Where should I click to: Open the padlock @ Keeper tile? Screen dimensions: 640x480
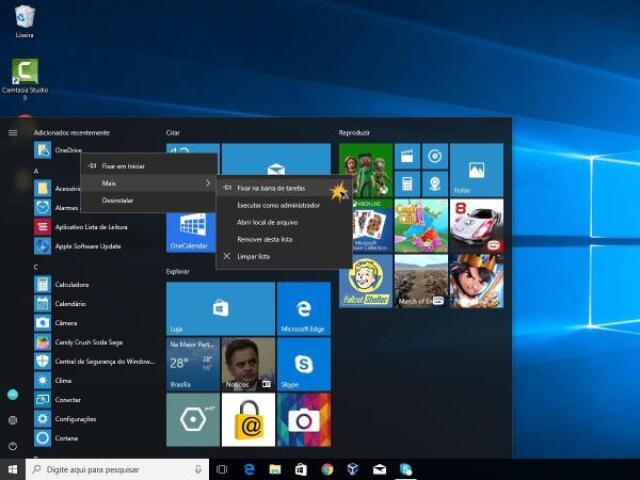pos(248,420)
